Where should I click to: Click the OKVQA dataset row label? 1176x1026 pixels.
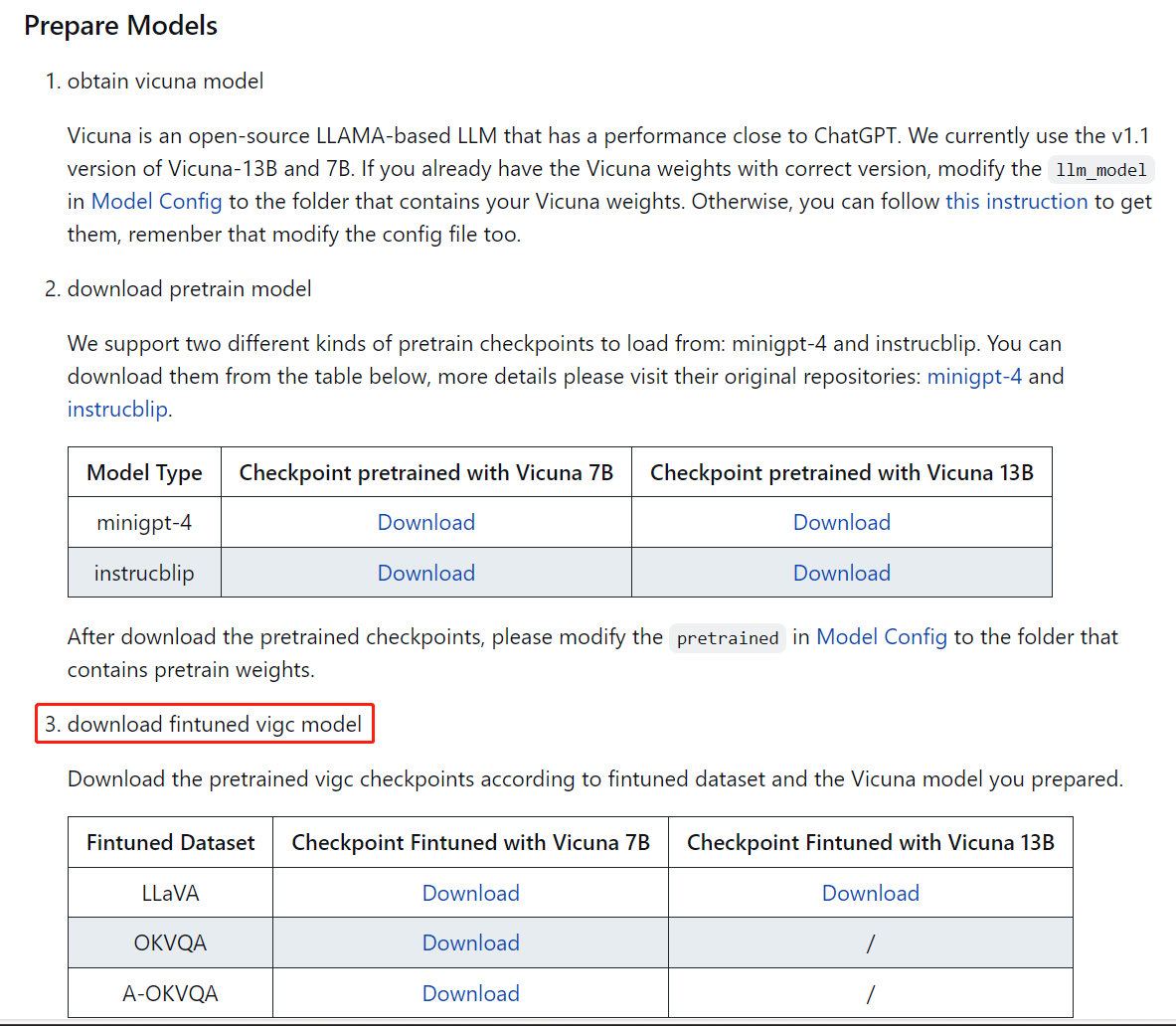pyautogui.click(x=169, y=942)
